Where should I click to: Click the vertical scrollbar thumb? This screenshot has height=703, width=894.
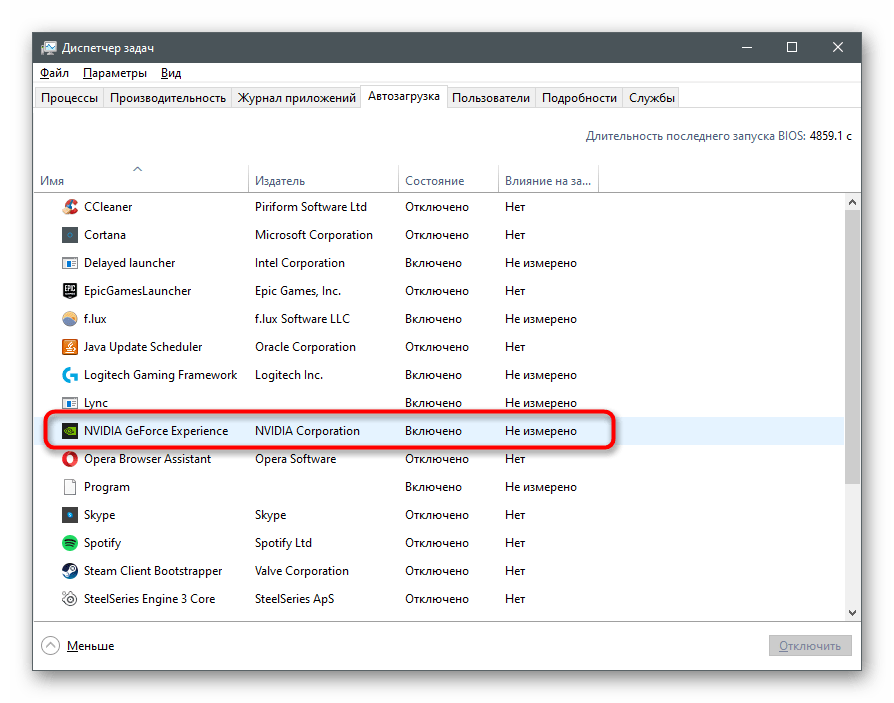[x=852, y=347]
